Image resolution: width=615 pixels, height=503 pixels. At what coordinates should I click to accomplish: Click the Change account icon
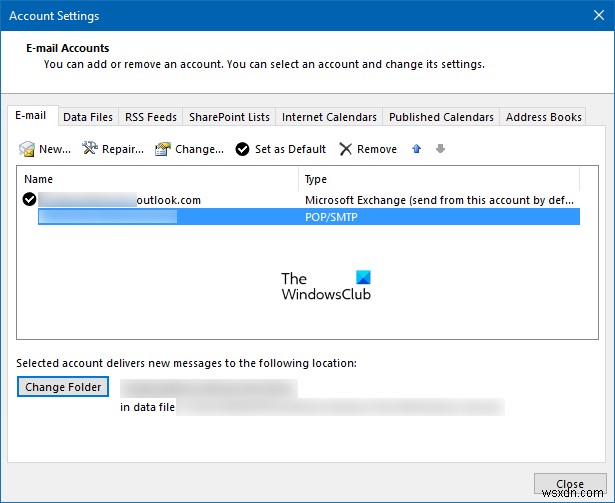(163, 149)
